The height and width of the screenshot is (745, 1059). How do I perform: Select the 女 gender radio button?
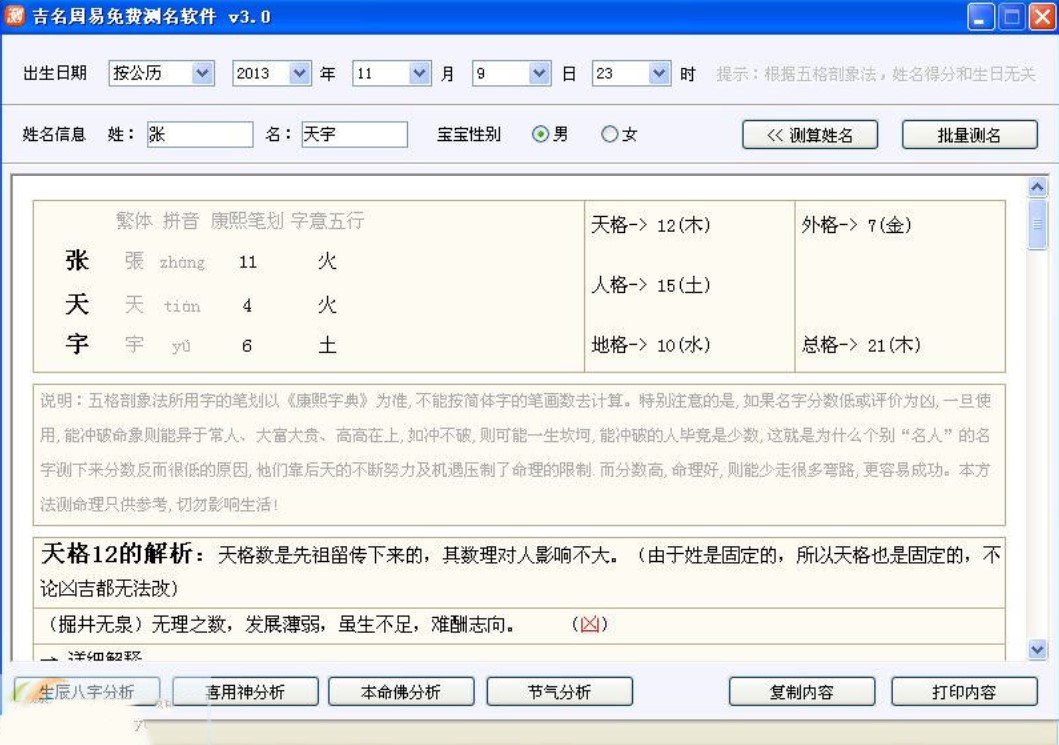pos(609,134)
